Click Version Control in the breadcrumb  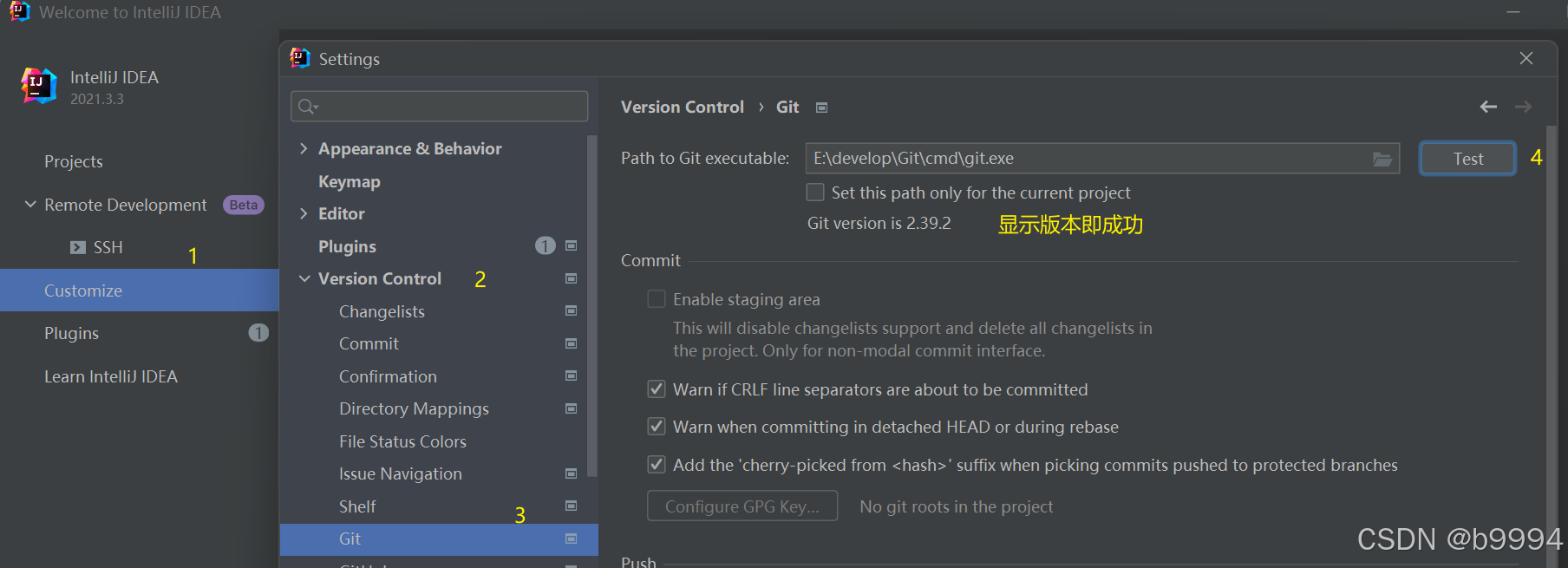point(683,107)
